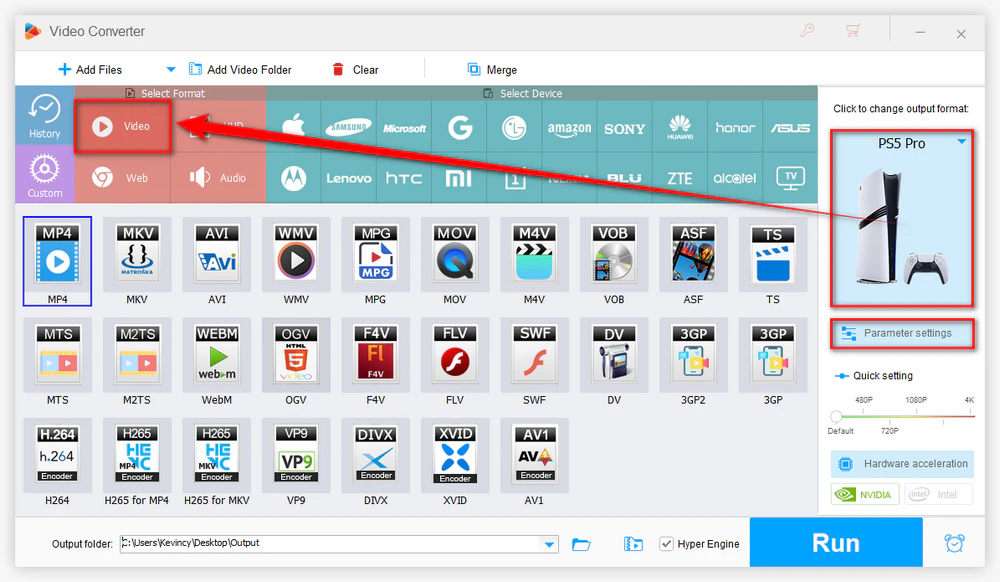Open the Google device category
The width and height of the screenshot is (1000, 582).
459,126
